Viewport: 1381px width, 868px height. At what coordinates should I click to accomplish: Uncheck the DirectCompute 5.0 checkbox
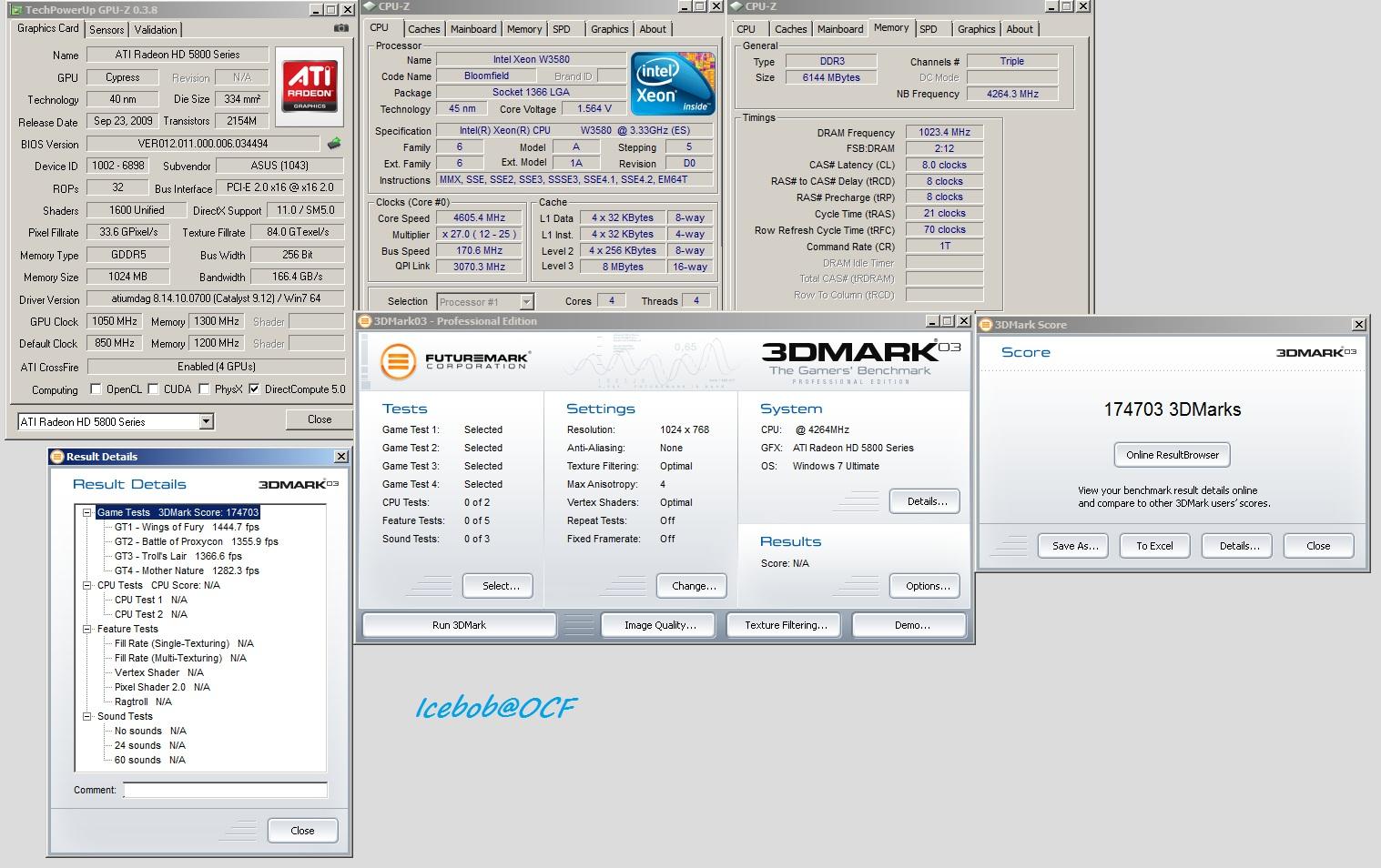(254, 389)
